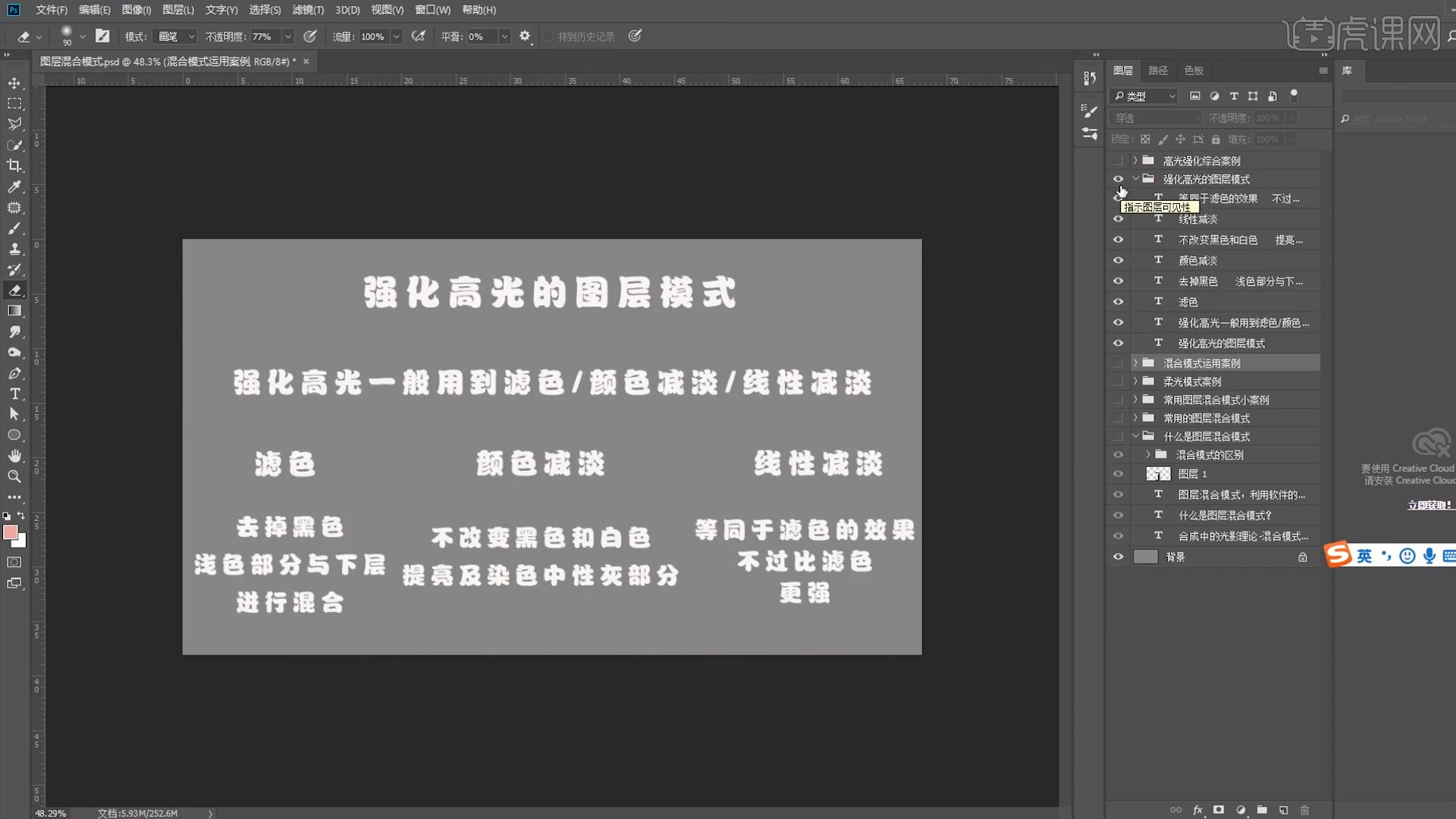The image size is (1456, 819).
Task: Select the Lasso tool
Action: [x=14, y=124]
